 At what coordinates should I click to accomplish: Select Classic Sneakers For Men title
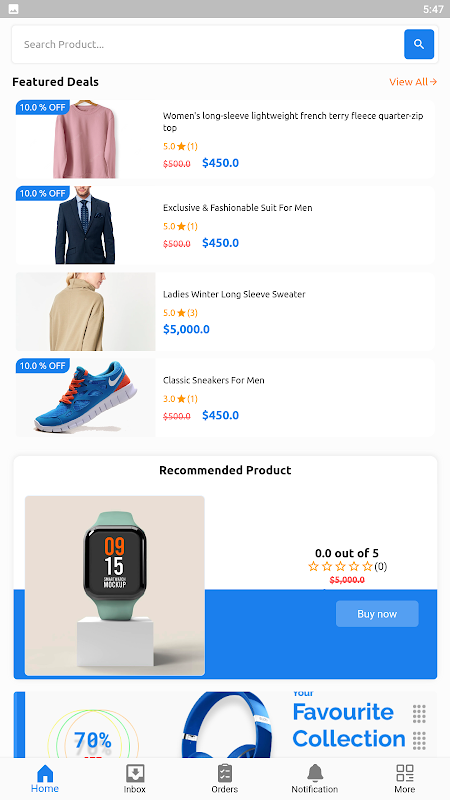tap(214, 380)
